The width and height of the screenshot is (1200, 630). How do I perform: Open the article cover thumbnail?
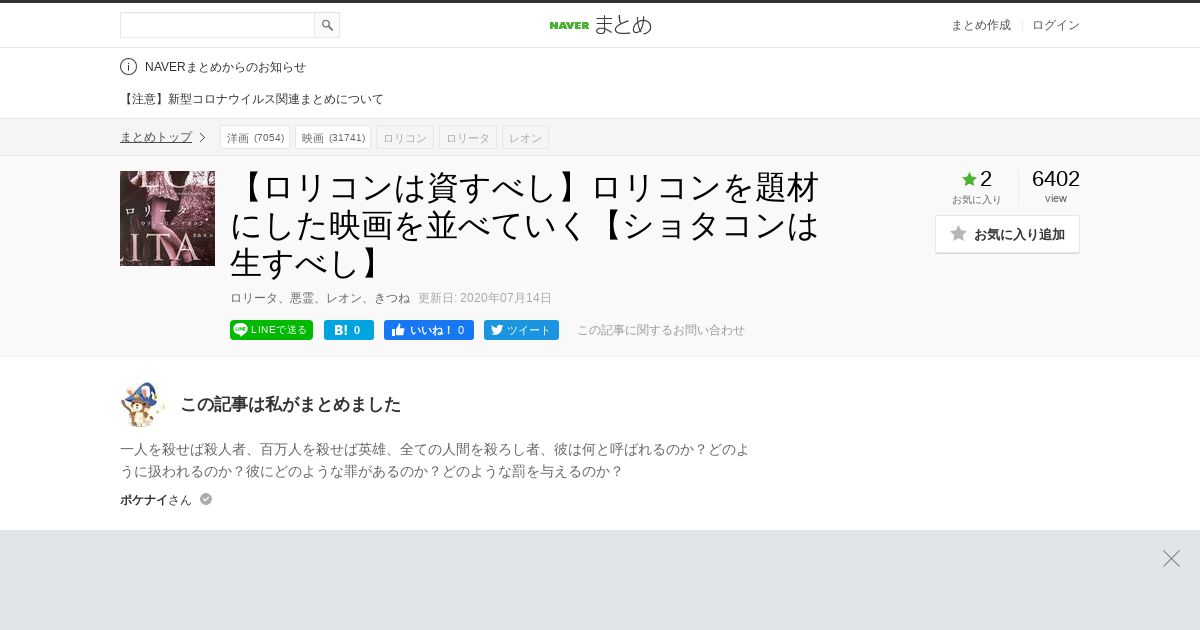[167, 218]
